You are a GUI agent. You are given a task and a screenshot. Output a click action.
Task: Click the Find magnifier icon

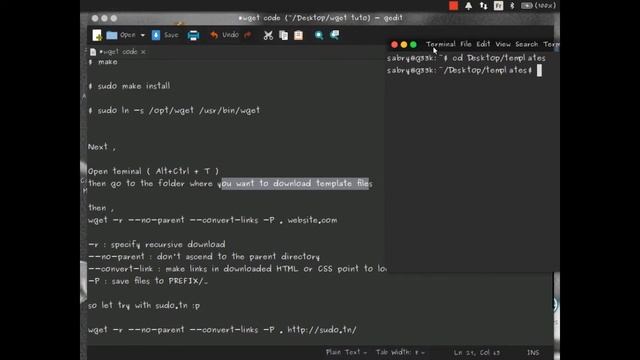coord(319,36)
